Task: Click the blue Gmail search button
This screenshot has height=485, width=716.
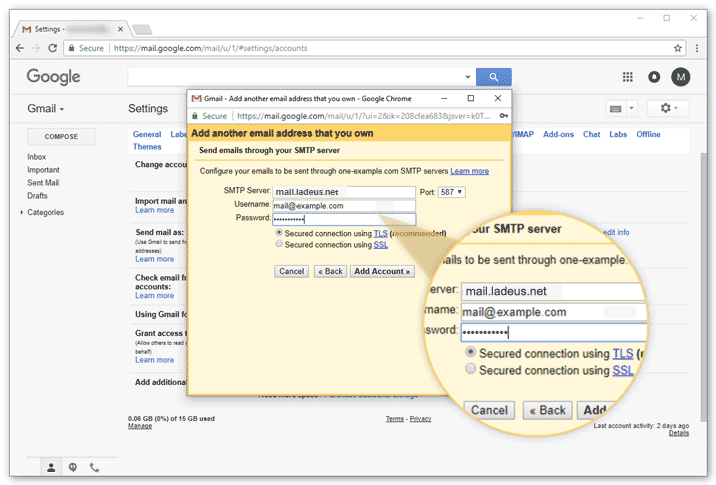Action: [x=493, y=77]
